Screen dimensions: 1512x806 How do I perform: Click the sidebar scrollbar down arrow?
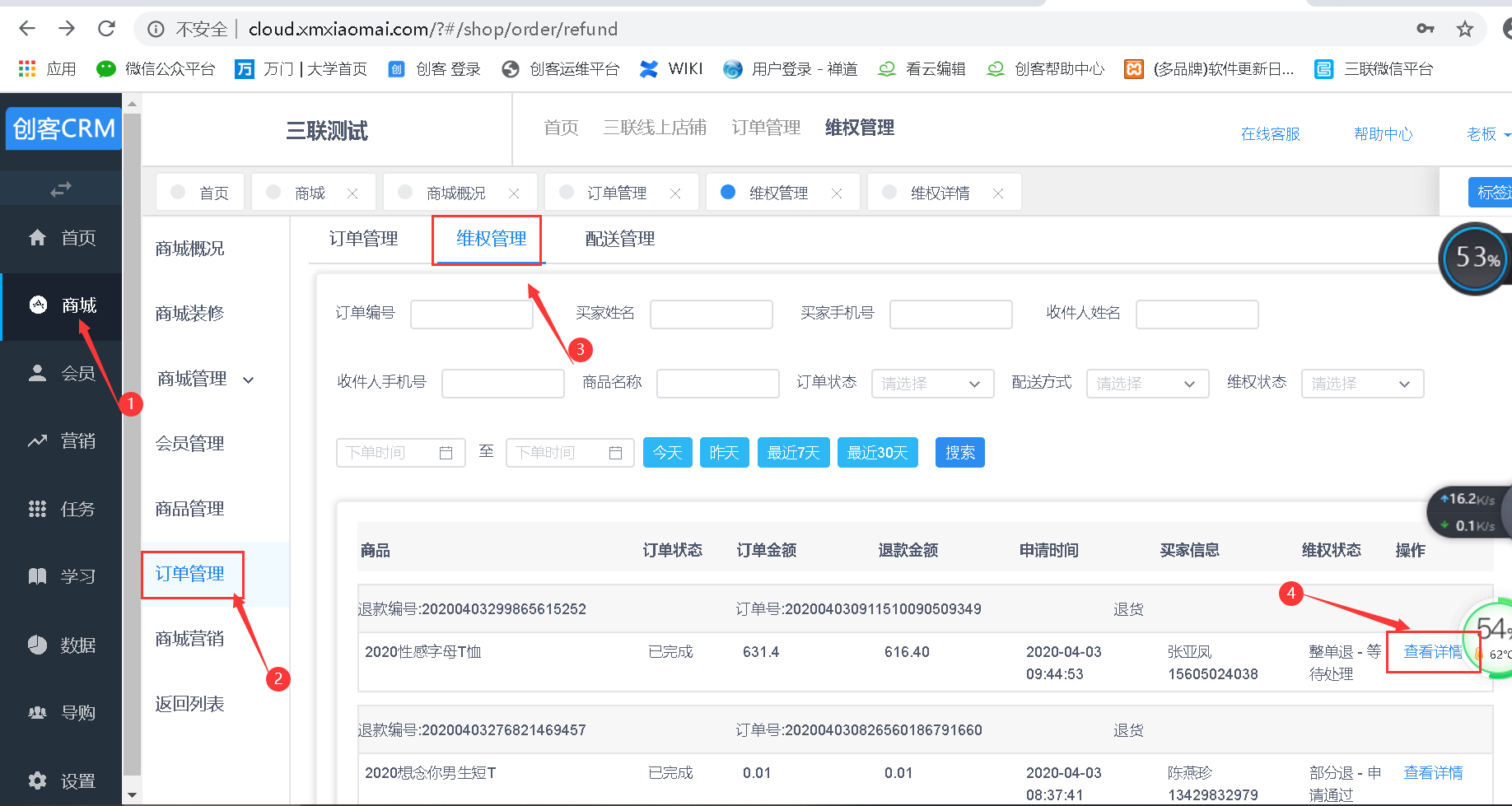(x=132, y=796)
